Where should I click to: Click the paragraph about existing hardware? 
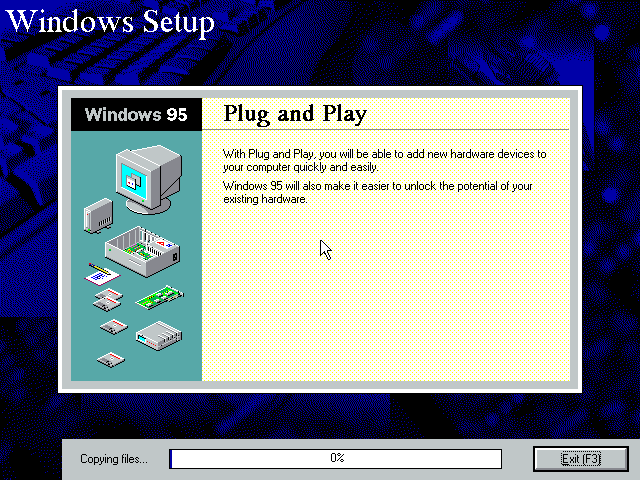pos(378,192)
